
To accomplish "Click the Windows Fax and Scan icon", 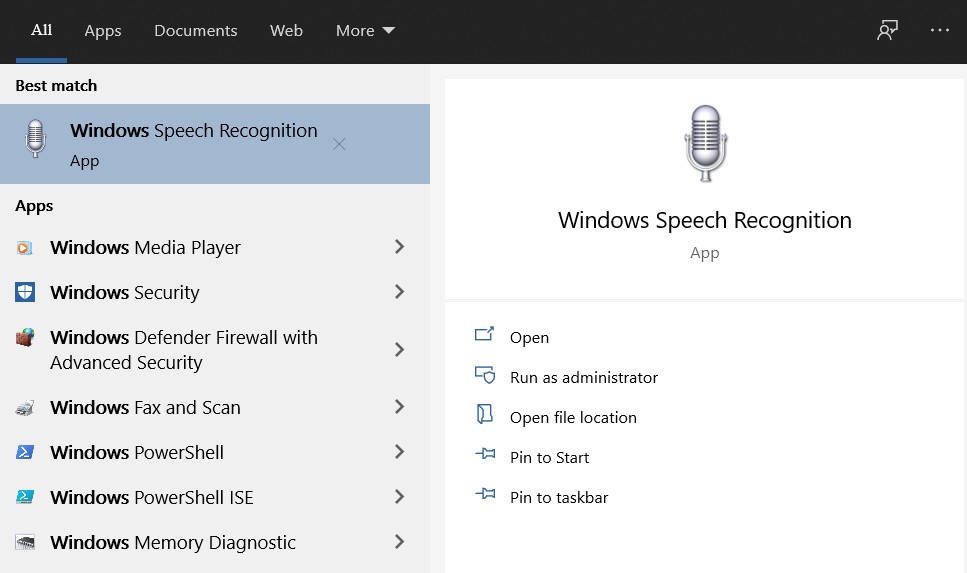I will (x=25, y=408).
